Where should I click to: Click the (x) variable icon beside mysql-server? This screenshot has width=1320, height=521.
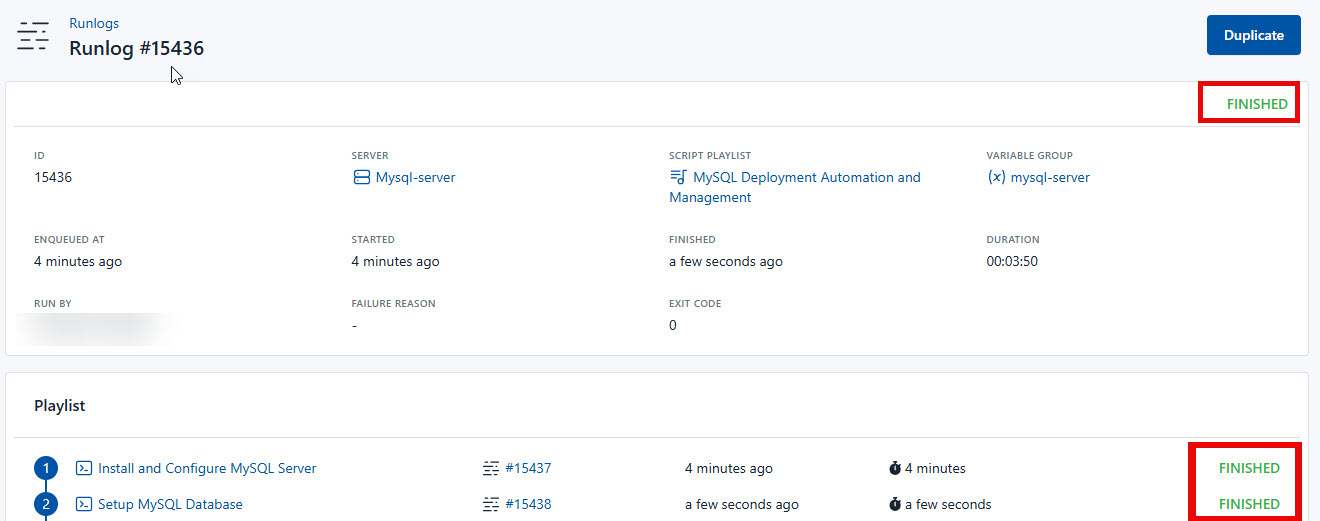pyautogui.click(x=996, y=177)
